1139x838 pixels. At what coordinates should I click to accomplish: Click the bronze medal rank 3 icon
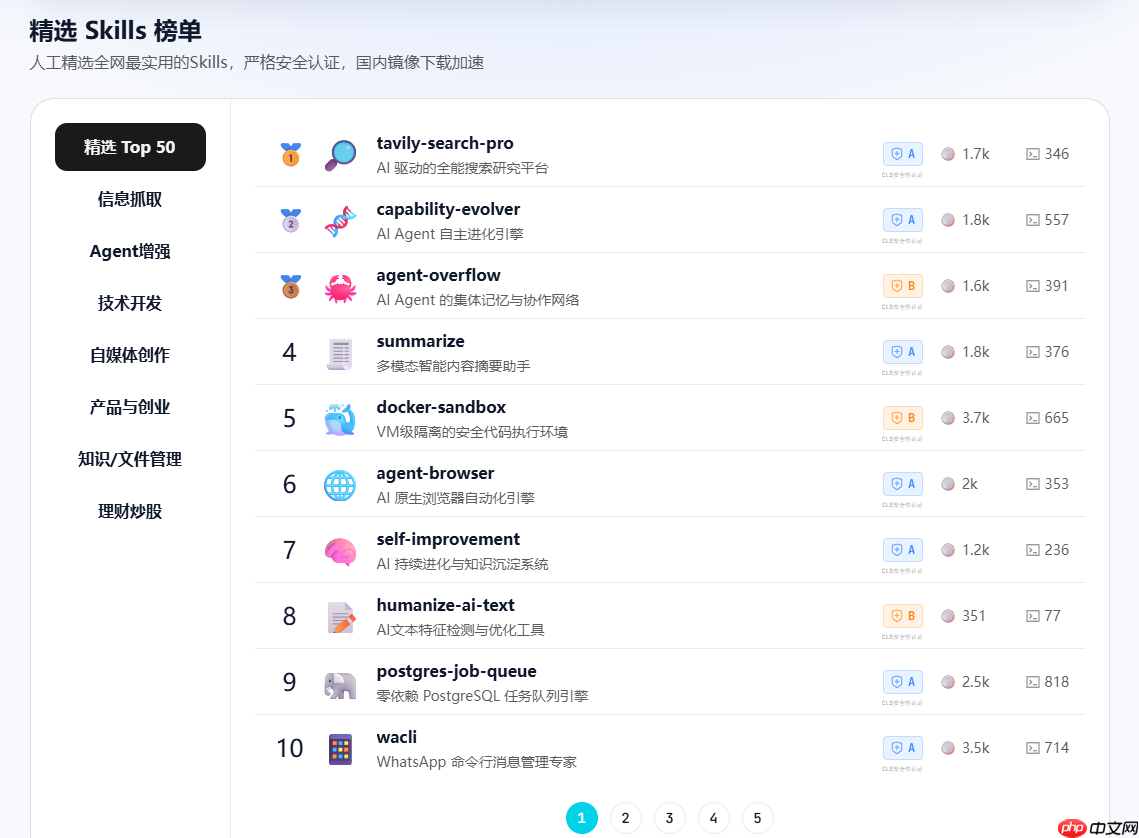[291, 286]
